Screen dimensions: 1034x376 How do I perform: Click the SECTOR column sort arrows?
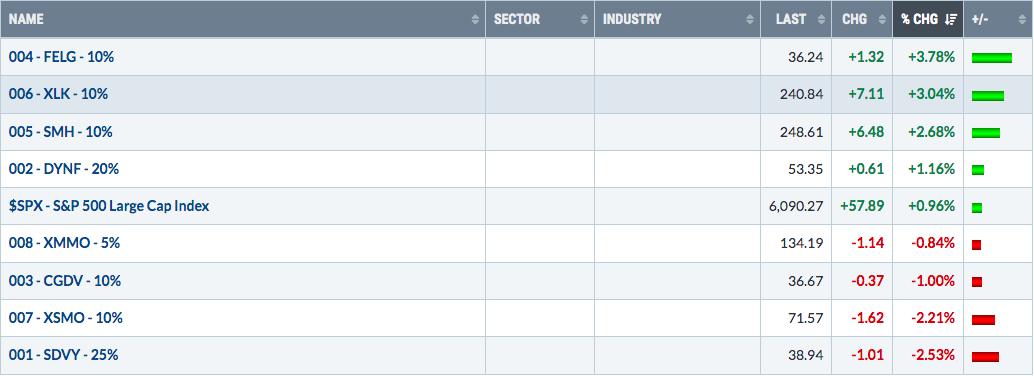584,19
